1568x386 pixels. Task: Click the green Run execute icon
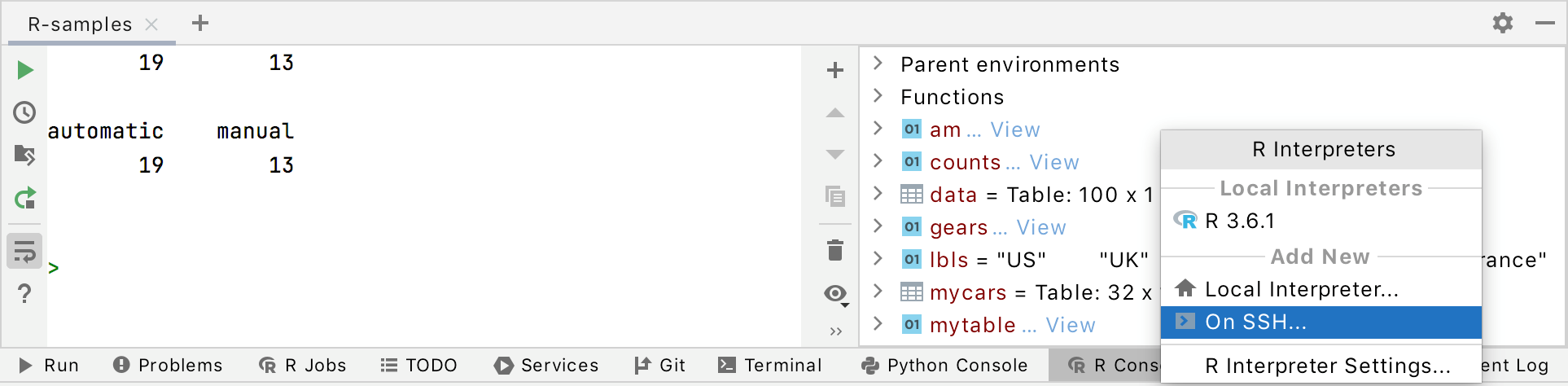point(25,71)
